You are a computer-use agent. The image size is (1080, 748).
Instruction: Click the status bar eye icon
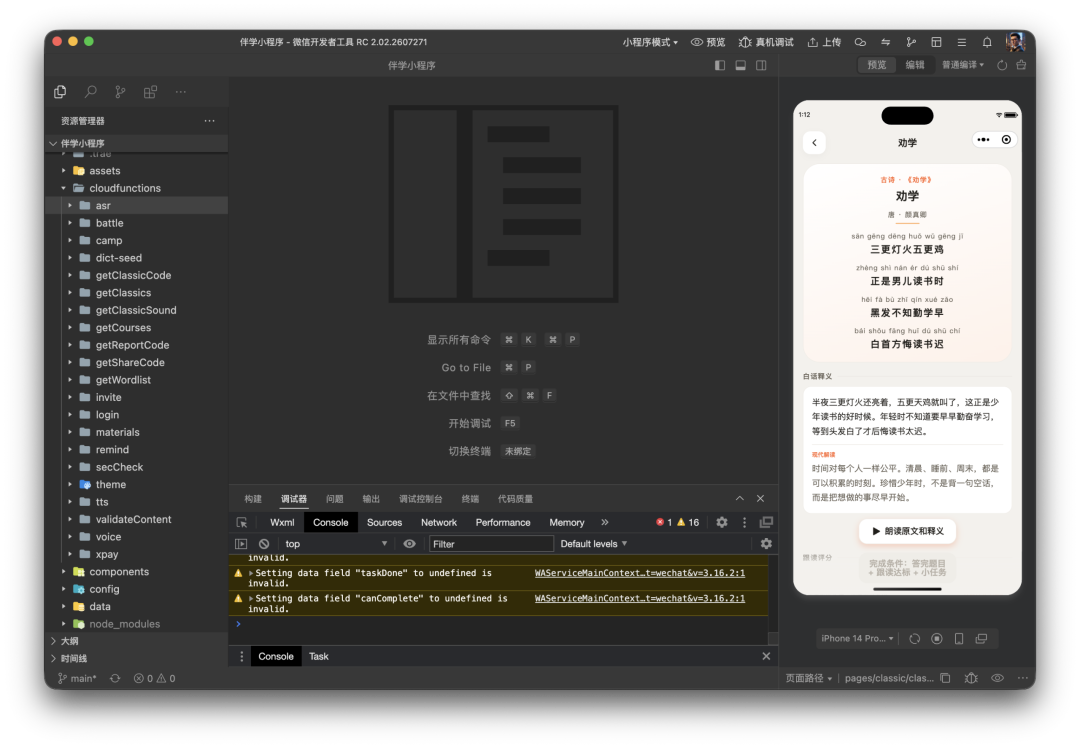pos(997,678)
